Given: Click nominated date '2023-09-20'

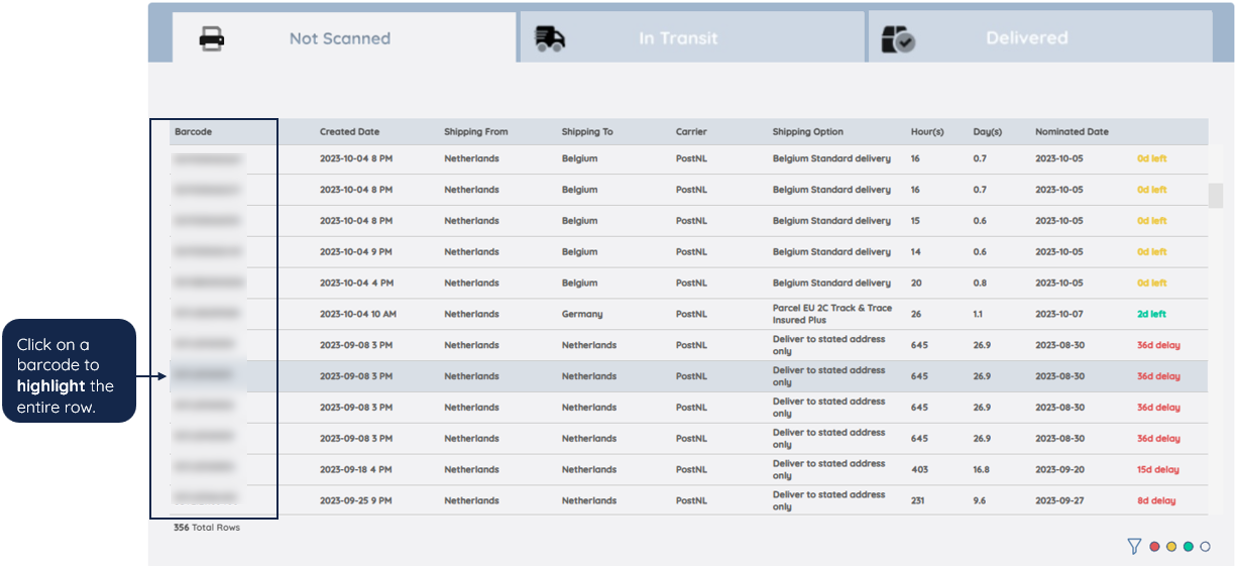Looking at the screenshot, I should (x=1059, y=470).
